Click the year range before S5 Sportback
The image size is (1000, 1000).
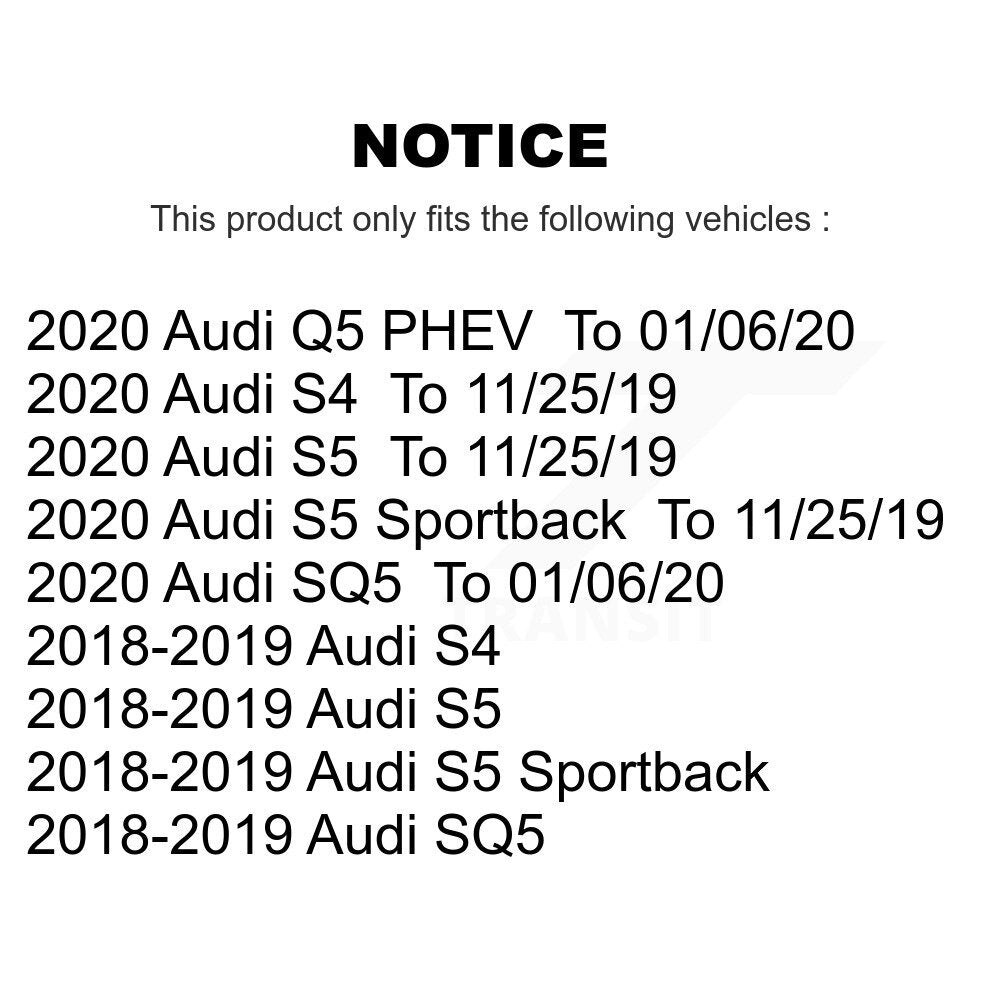click(x=158, y=773)
